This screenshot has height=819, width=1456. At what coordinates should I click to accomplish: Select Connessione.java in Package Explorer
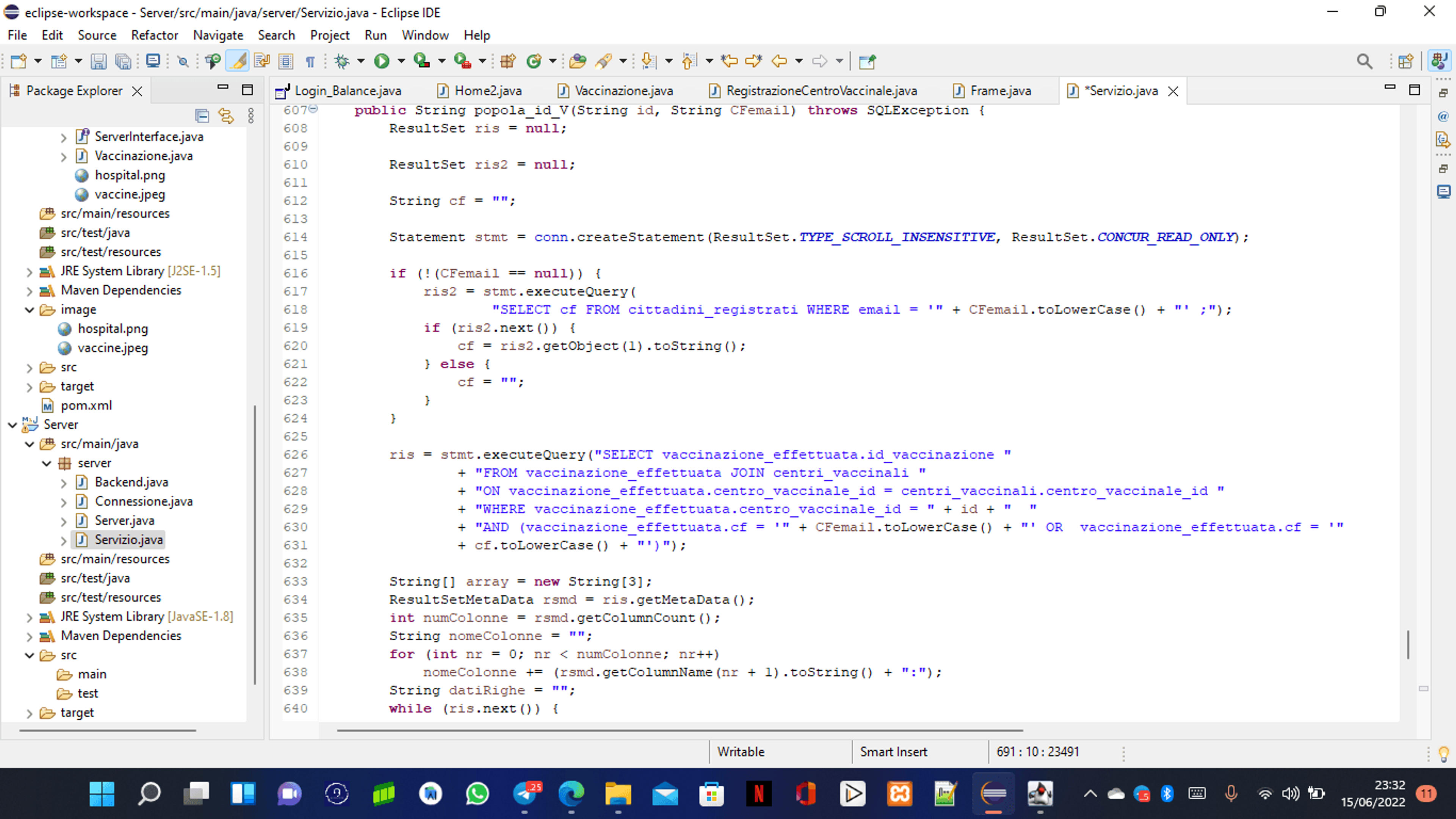(144, 502)
